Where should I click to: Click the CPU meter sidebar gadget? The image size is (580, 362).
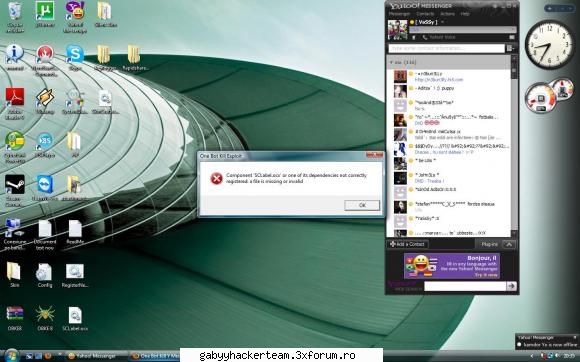click(x=549, y=96)
